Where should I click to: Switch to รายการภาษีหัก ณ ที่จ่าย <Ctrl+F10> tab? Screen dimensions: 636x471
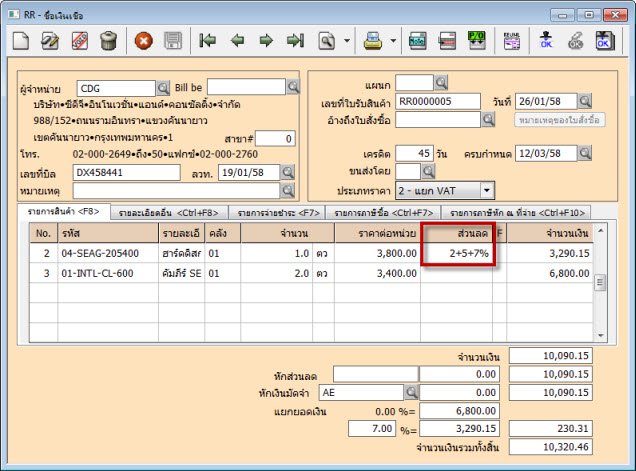[517, 213]
